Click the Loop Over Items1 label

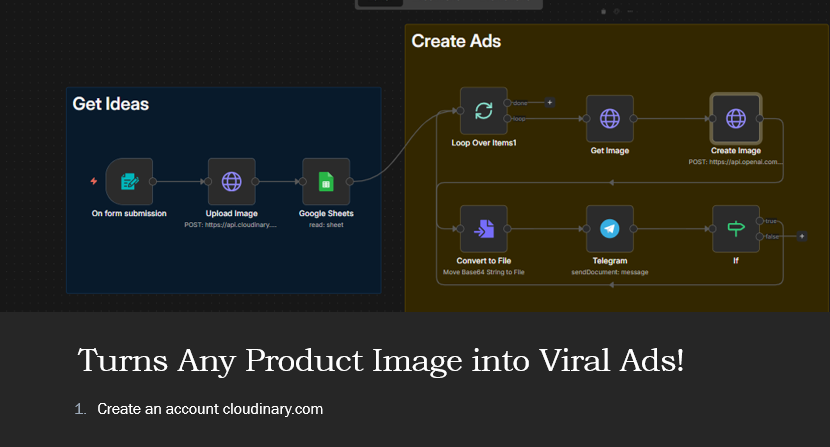[484, 143]
